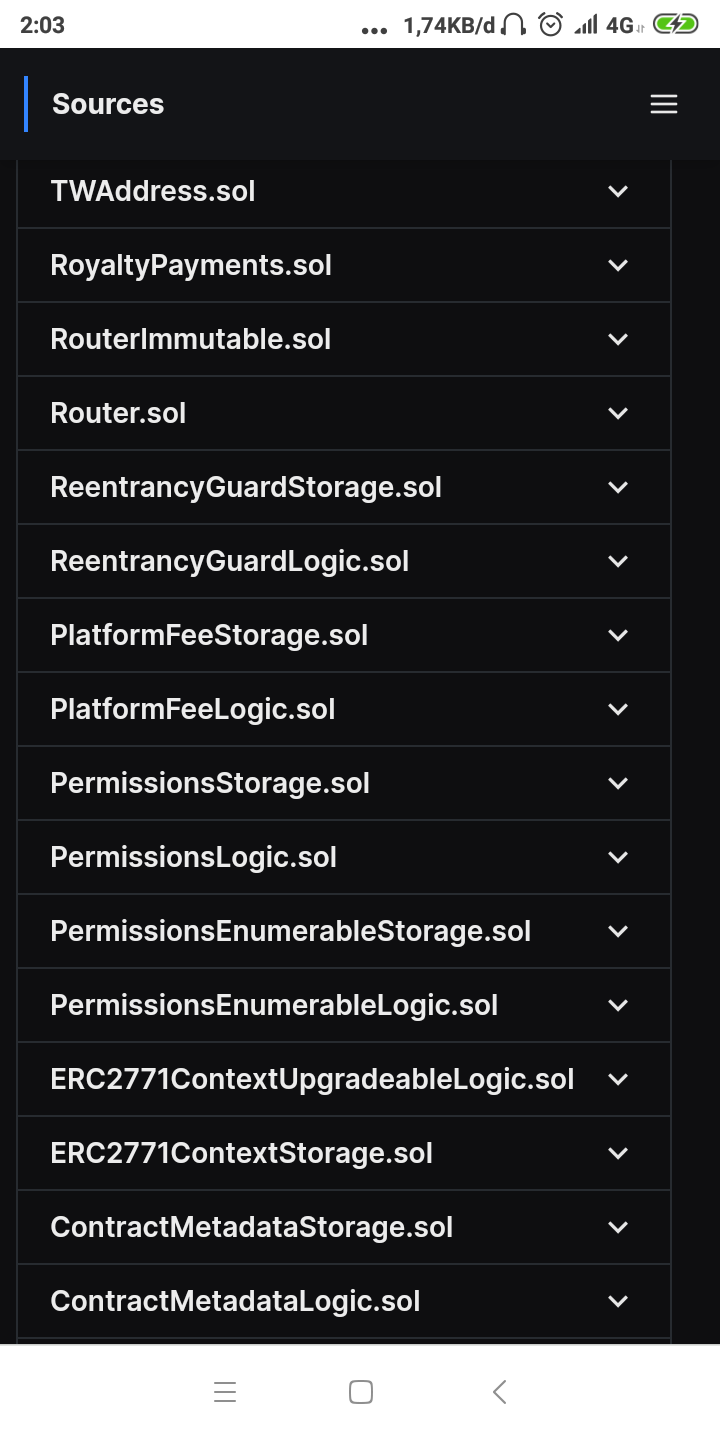
Task: Open PermissionsStorage.sol source entry
Action: pyautogui.click(x=210, y=783)
